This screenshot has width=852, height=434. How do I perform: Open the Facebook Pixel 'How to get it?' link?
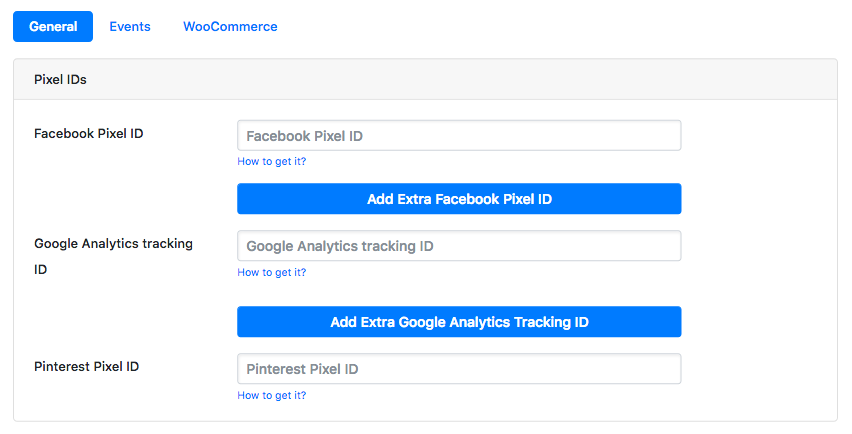coord(271,161)
